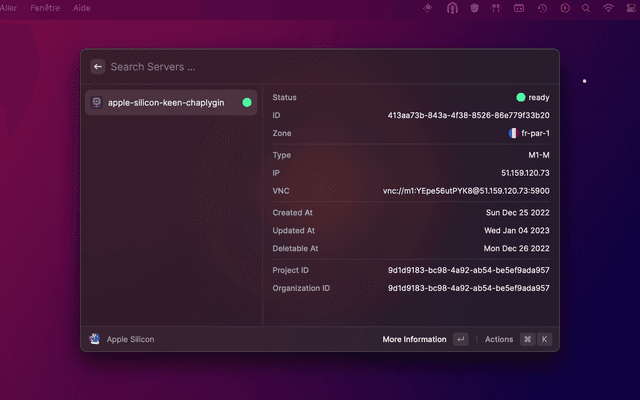Click the green ready indicator in the Status row
Viewport: 640px width, 400px height.
click(520, 97)
